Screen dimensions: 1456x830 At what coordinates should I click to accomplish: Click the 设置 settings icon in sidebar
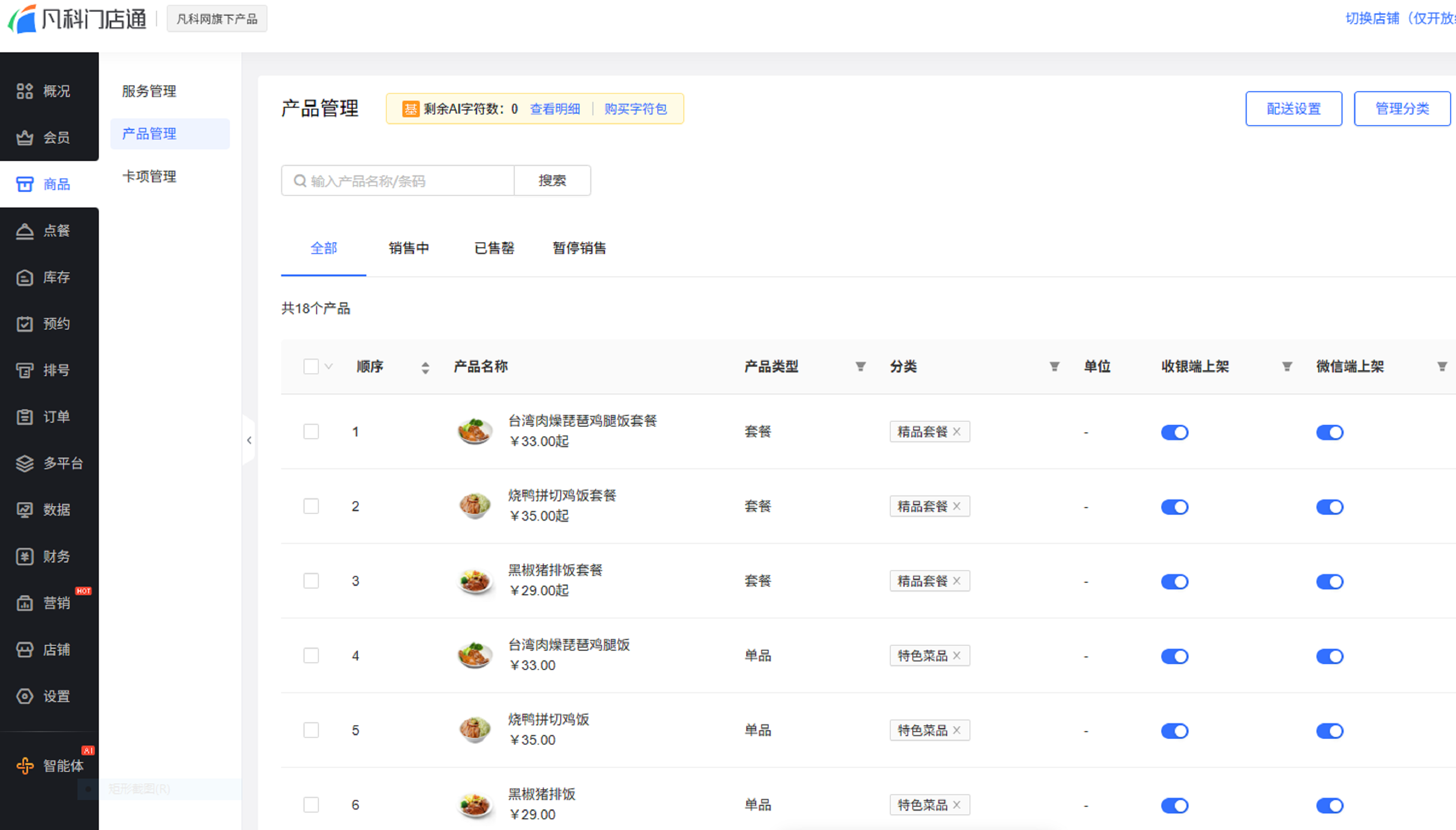(25, 696)
